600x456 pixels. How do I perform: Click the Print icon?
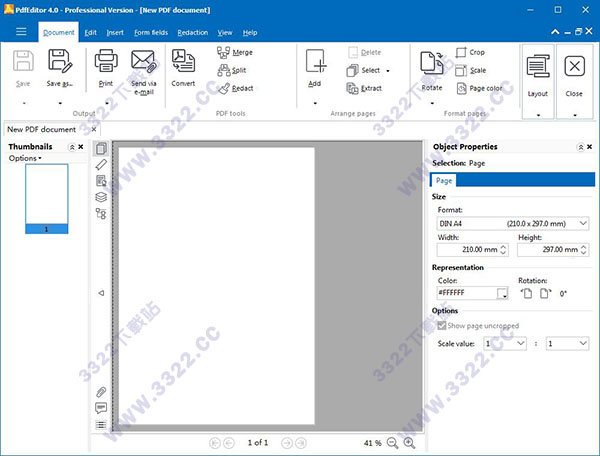tap(106, 60)
